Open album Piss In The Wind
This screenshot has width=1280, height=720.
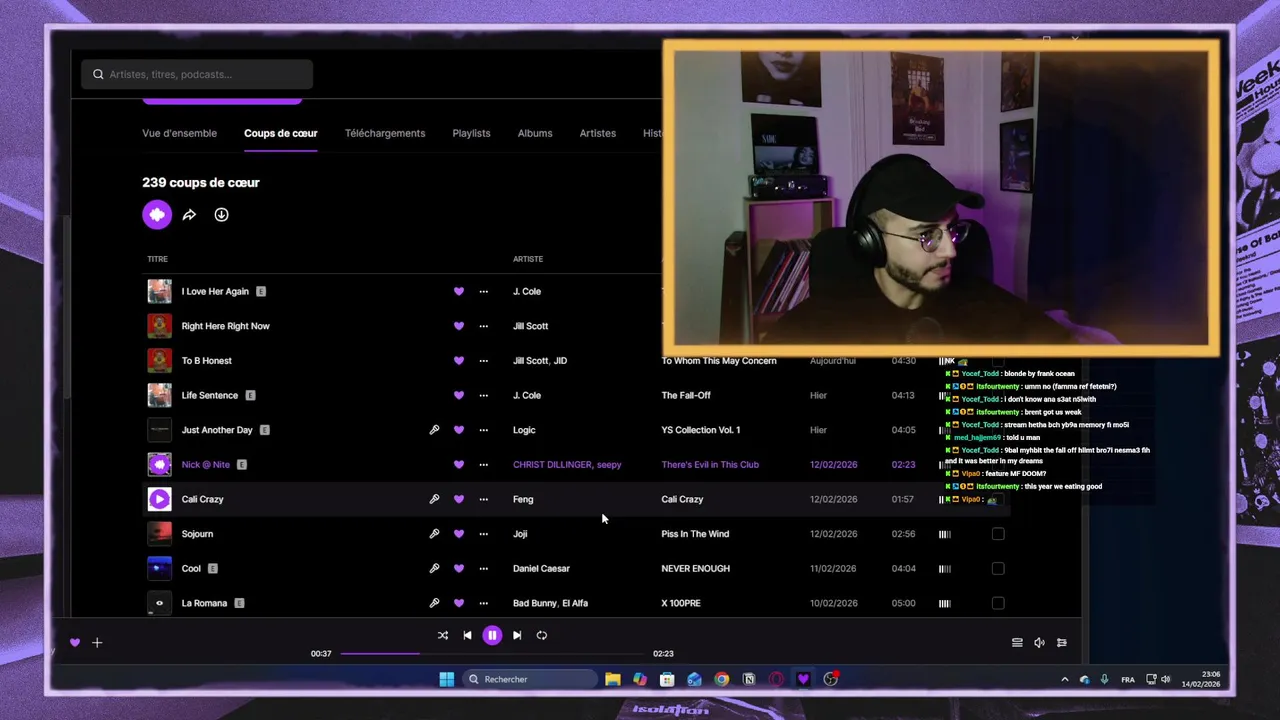(x=695, y=534)
